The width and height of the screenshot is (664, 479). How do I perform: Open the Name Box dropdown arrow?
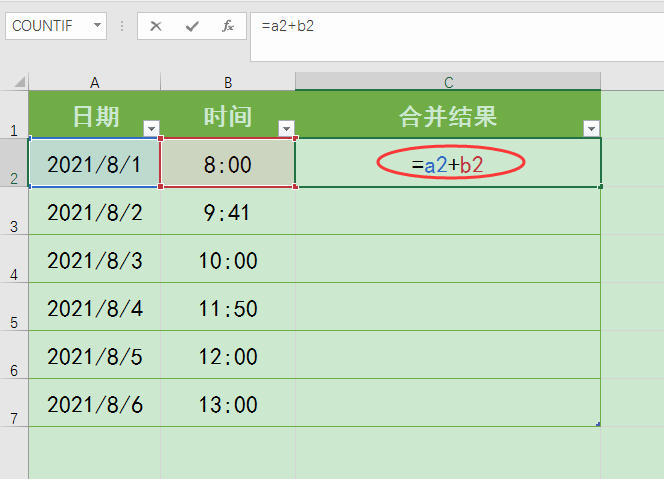pos(97,25)
